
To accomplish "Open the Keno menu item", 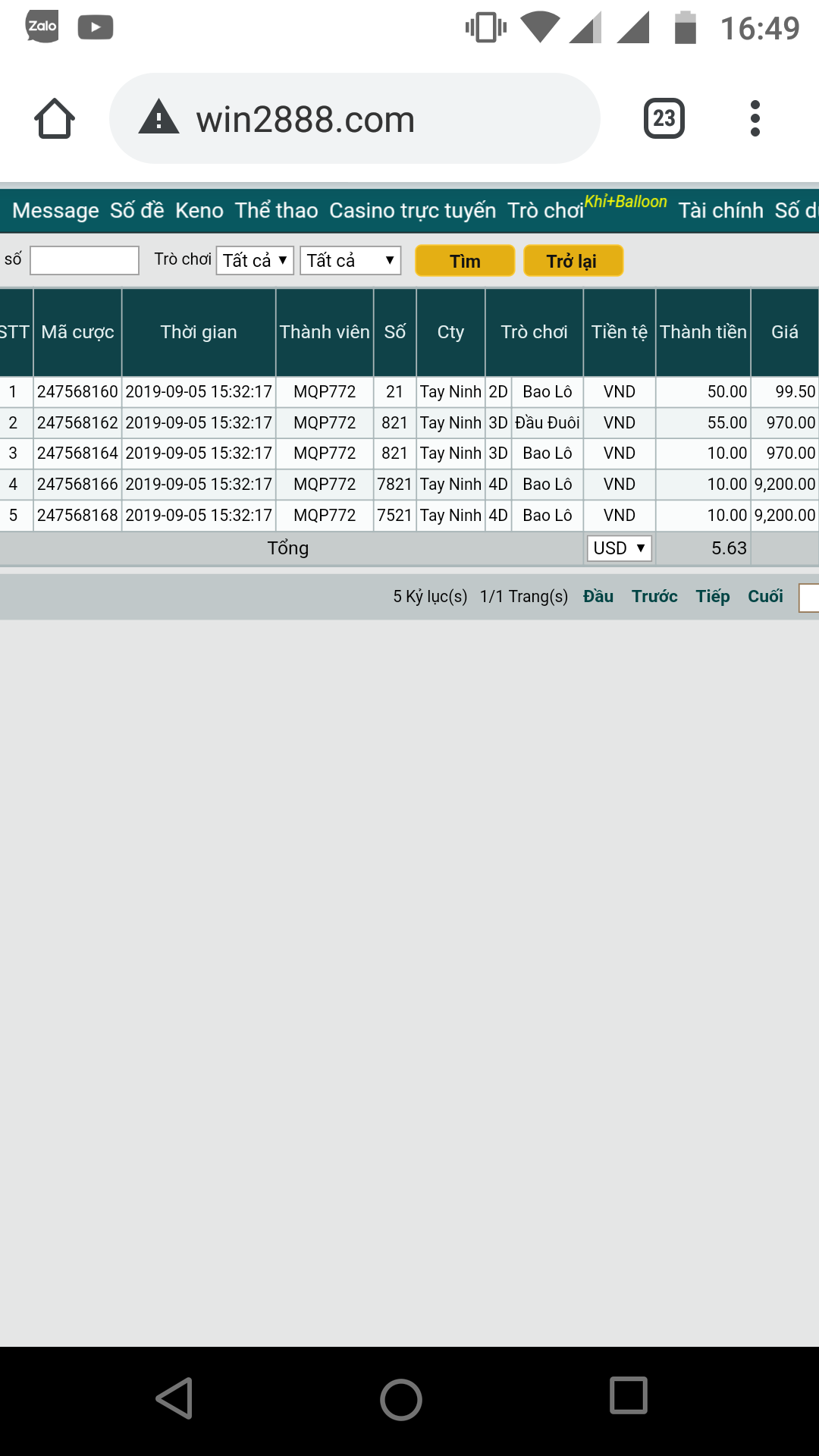I will click(199, 211).
